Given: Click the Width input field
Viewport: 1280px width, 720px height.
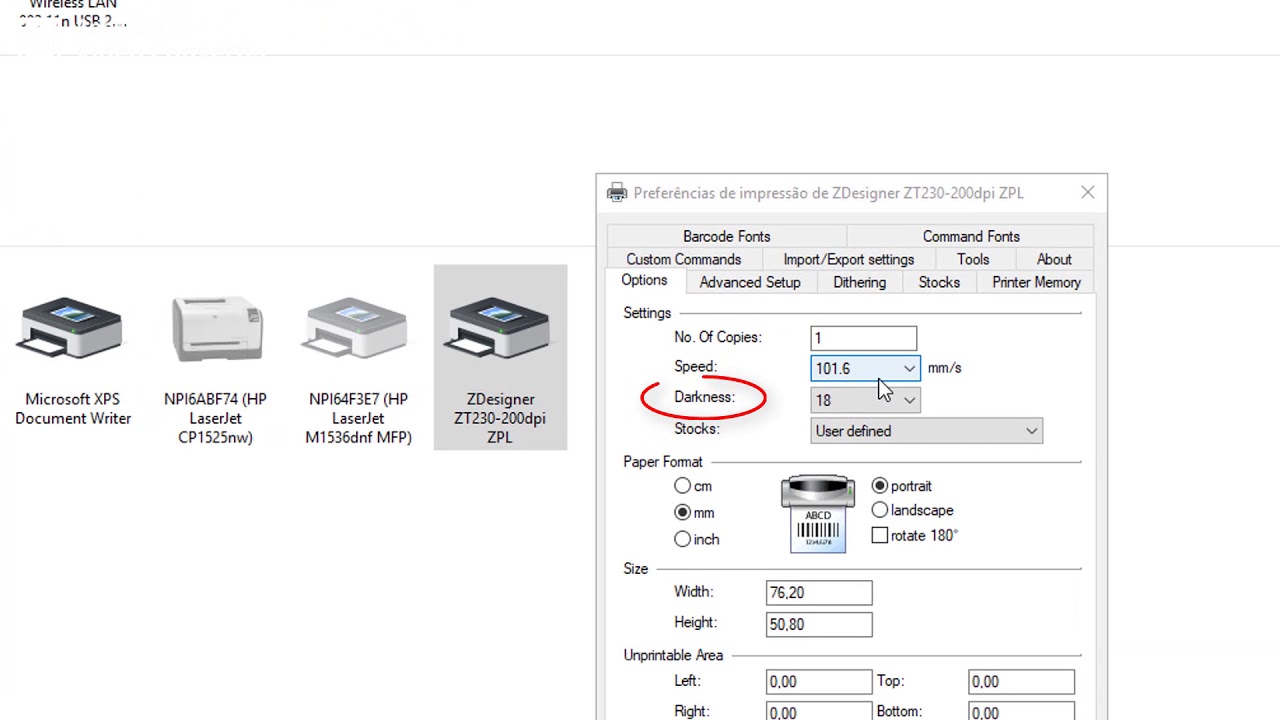Looking at the screenshot, I should coord(819,593).
